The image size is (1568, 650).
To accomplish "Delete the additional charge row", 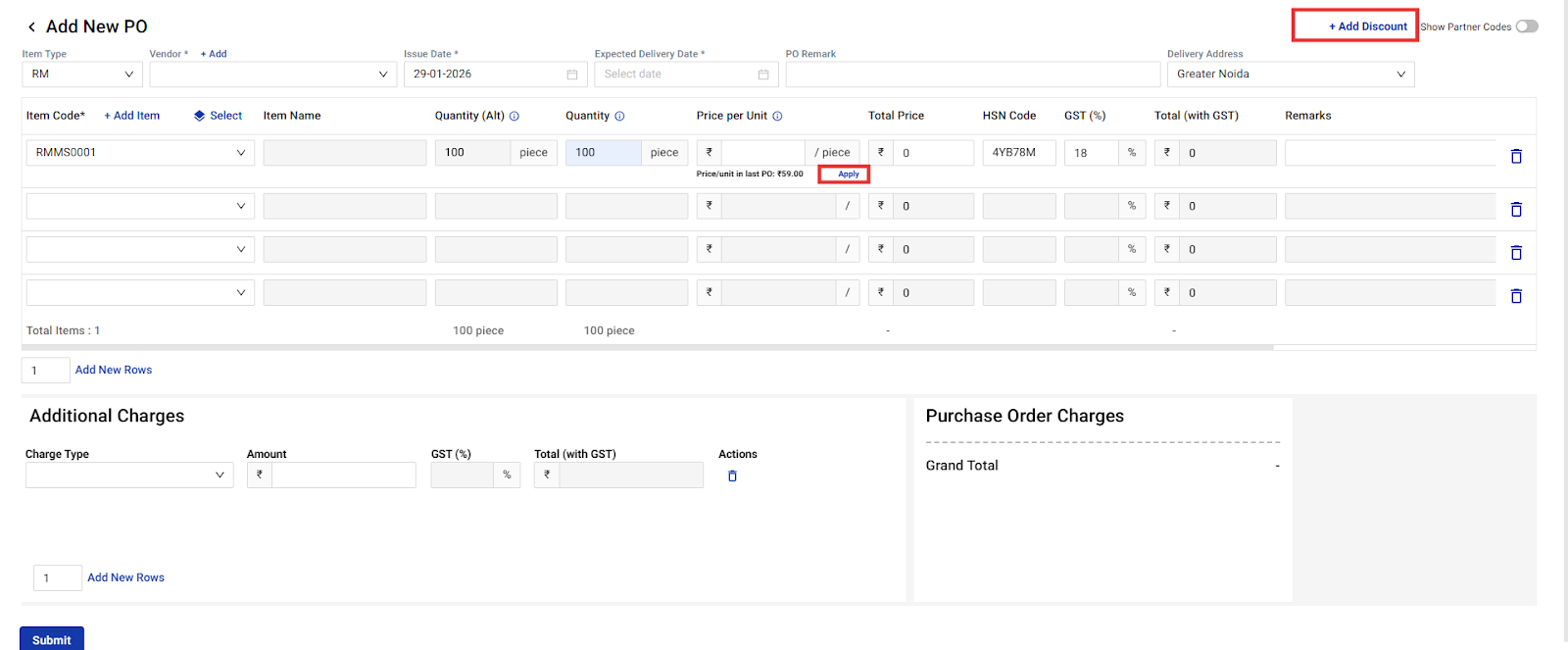I will point(732,476).
